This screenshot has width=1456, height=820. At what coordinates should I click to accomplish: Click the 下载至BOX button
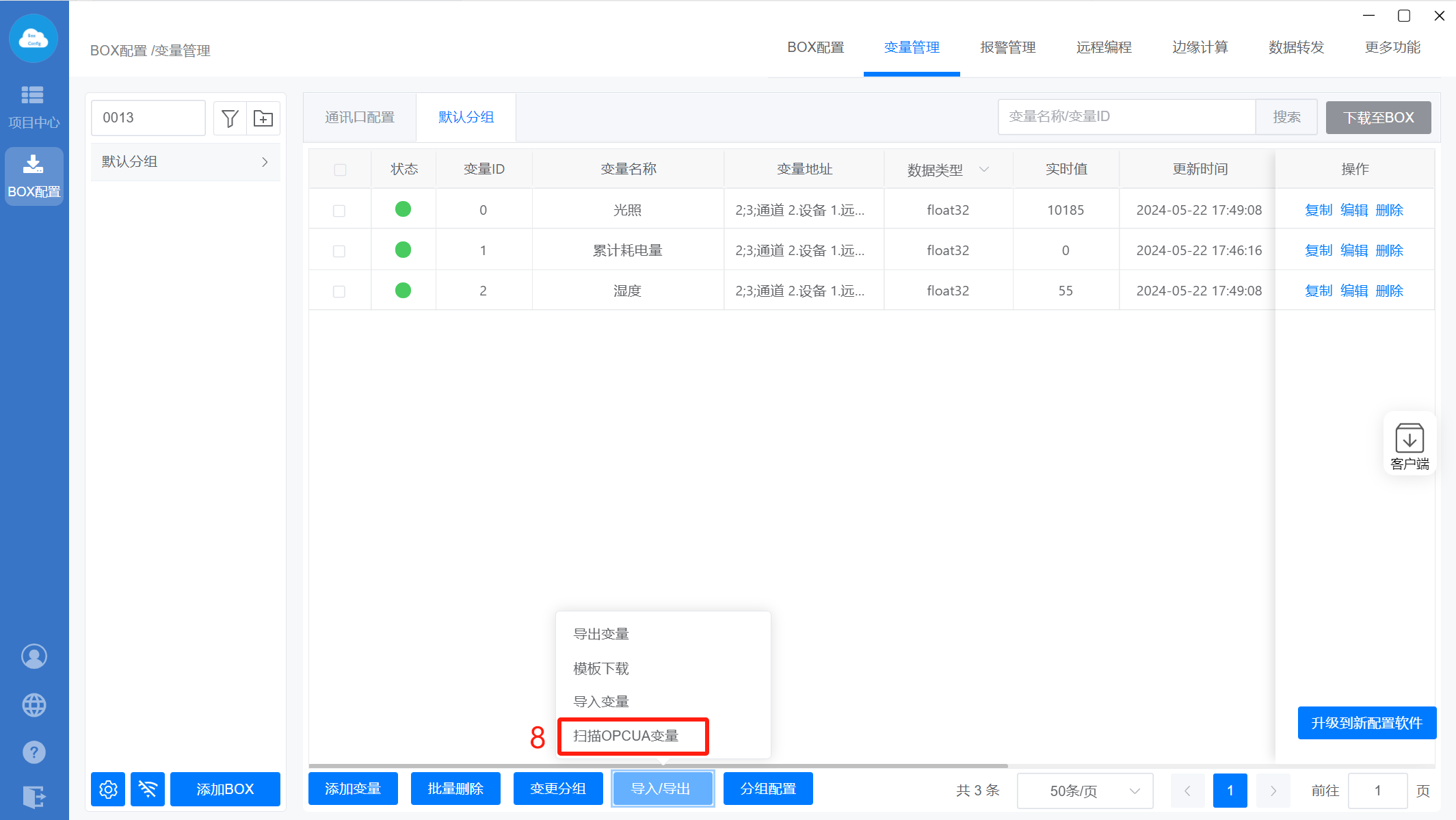(1378, 118)
